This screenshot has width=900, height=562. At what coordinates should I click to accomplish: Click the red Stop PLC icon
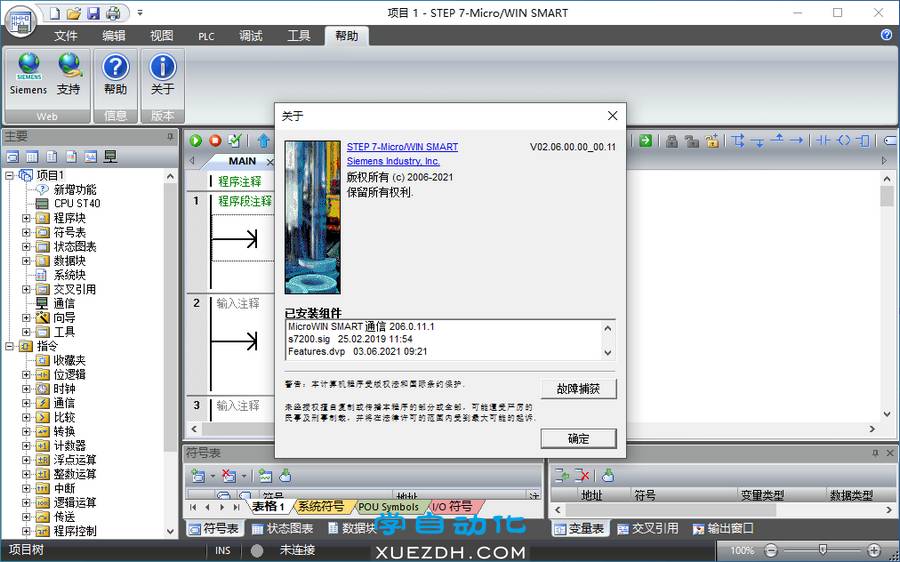coord(215,141)
